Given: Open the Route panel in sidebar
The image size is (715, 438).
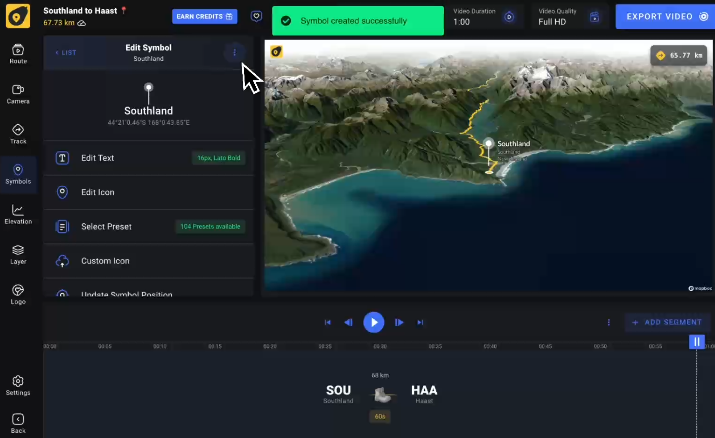Looking at the screenshot, I should (x=18, y=54).
